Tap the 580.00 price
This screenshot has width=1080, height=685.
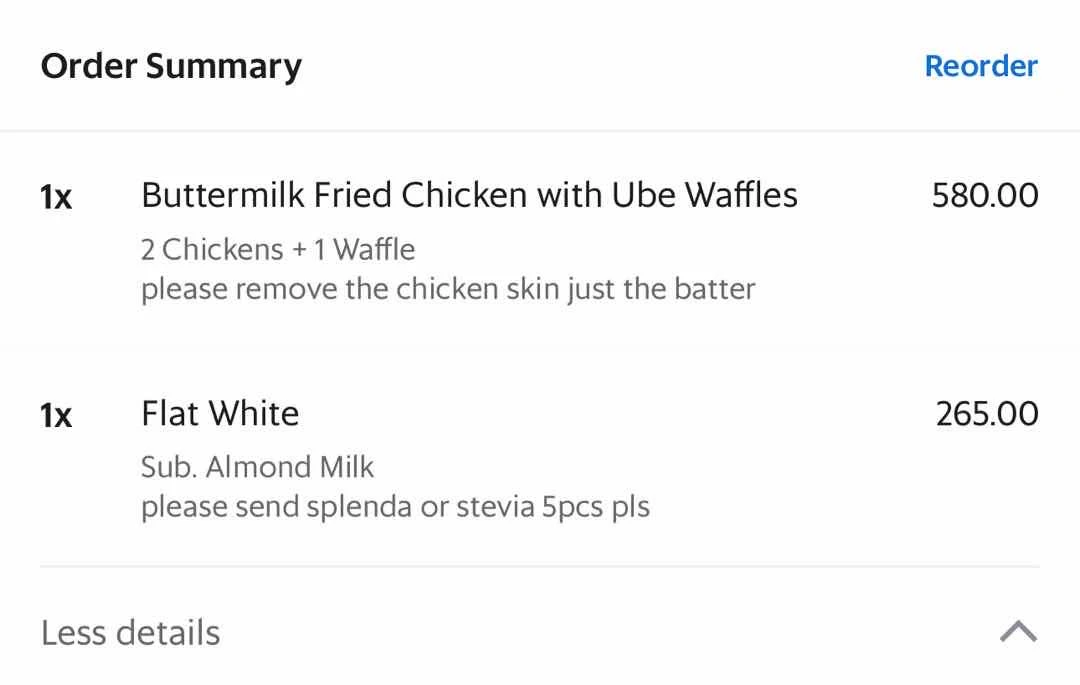coord(985,195)
